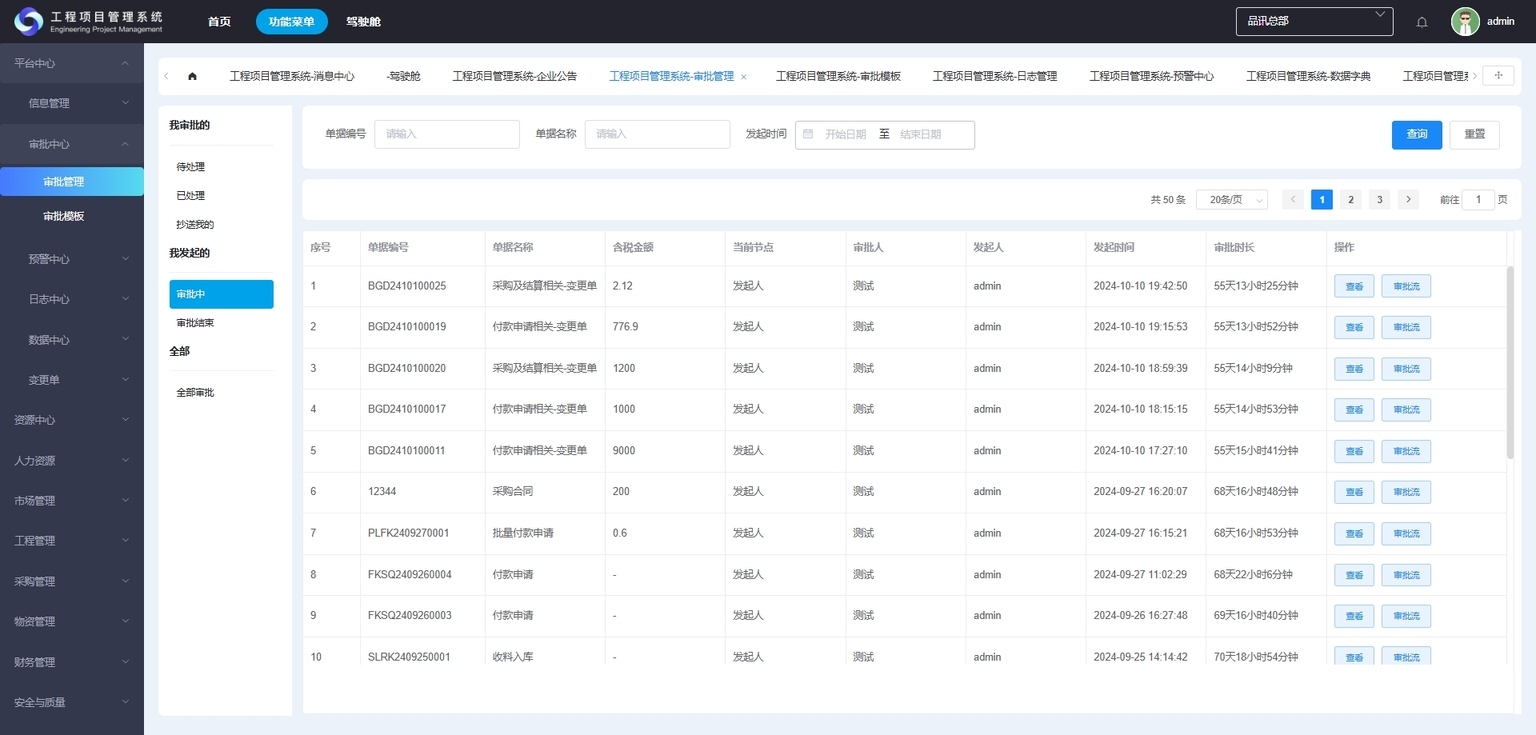1536x735 pixels.
Task: Click the system logo icon
Action: [x=27, y=21]
